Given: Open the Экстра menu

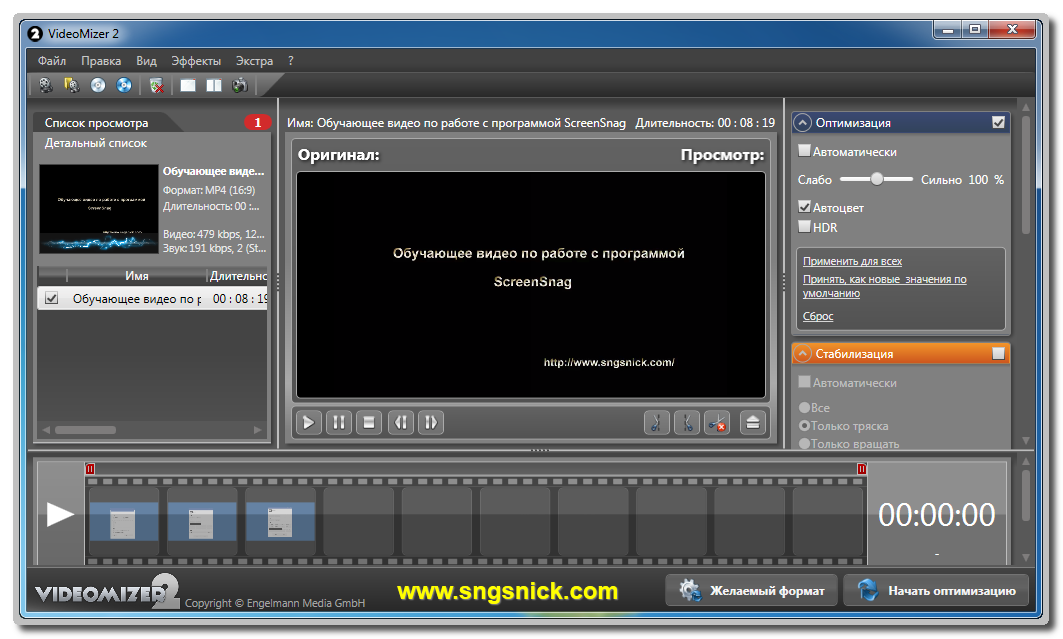Looking at the screenshot, I should click(254, 61).
